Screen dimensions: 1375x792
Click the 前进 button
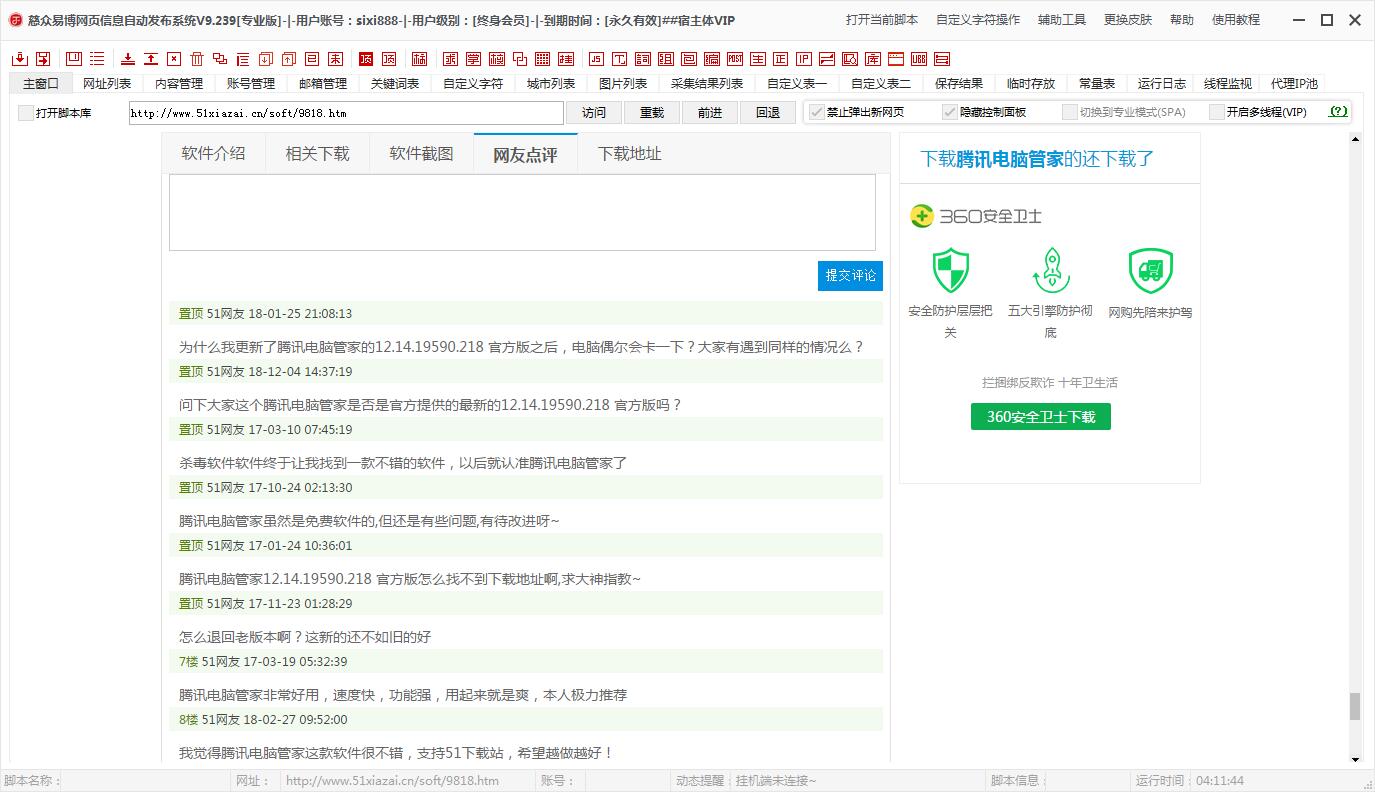point(710,113)
